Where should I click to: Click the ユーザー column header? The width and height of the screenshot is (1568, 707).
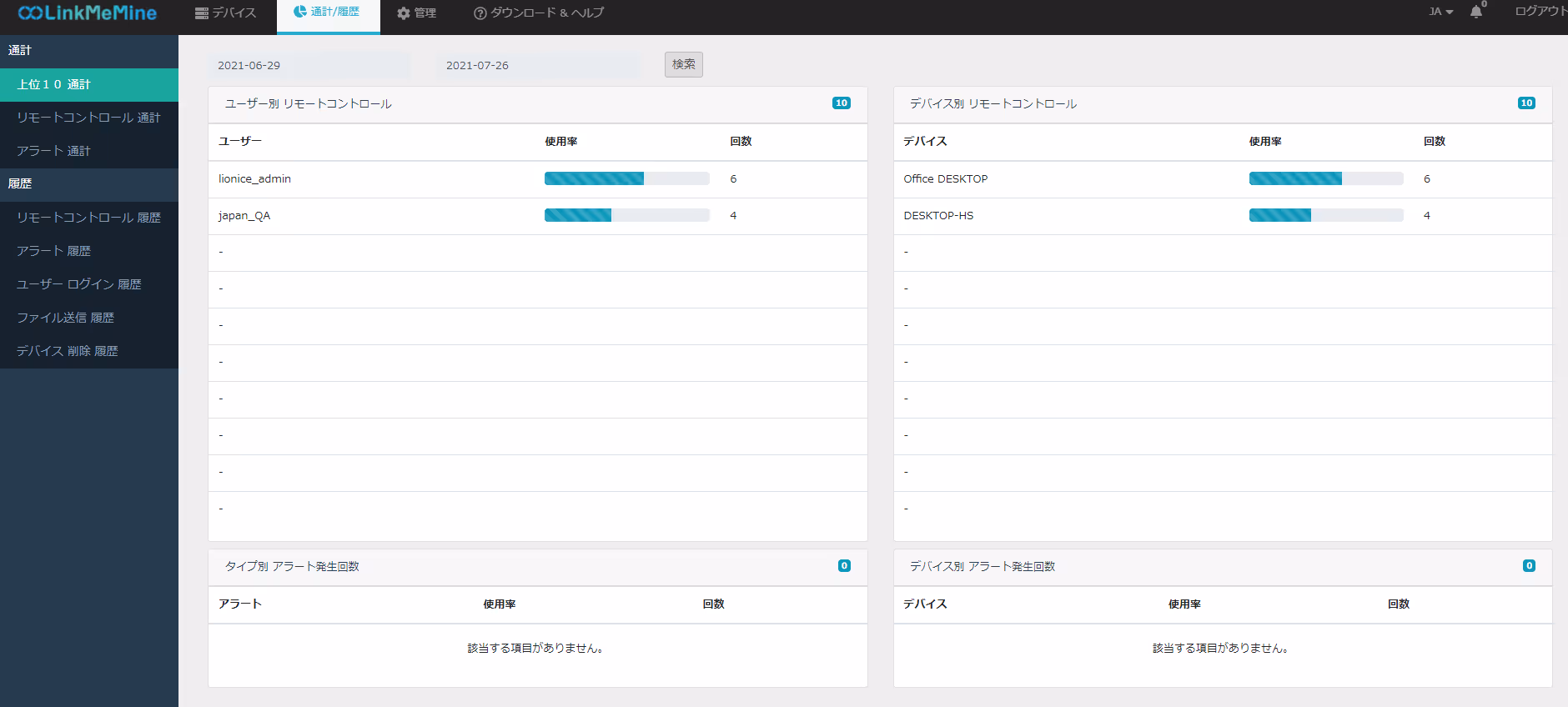240,141
